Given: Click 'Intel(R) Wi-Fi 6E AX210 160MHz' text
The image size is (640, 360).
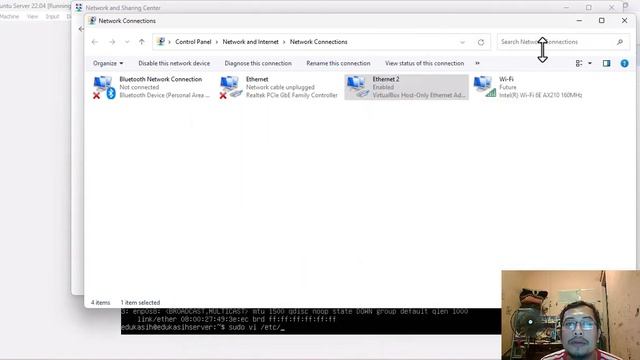Looking at the screenshot, I should 540,95.
